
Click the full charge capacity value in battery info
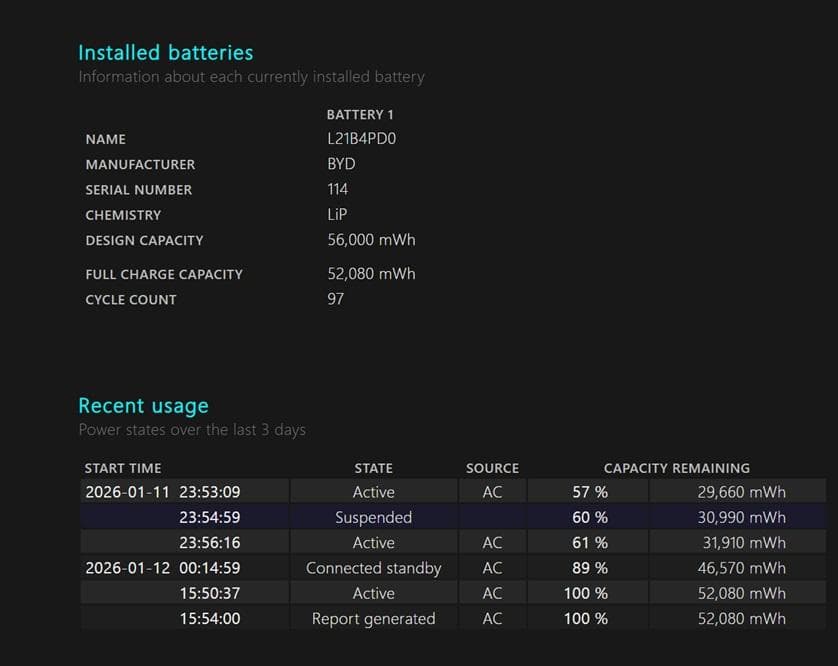pyautogui.click(x=371, y=274)
